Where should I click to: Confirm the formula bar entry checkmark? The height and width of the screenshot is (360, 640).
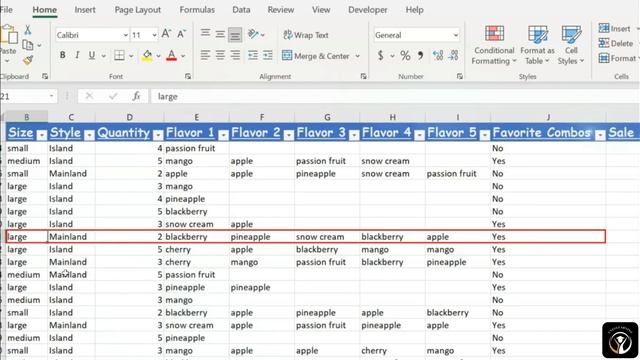coord(113,96)
